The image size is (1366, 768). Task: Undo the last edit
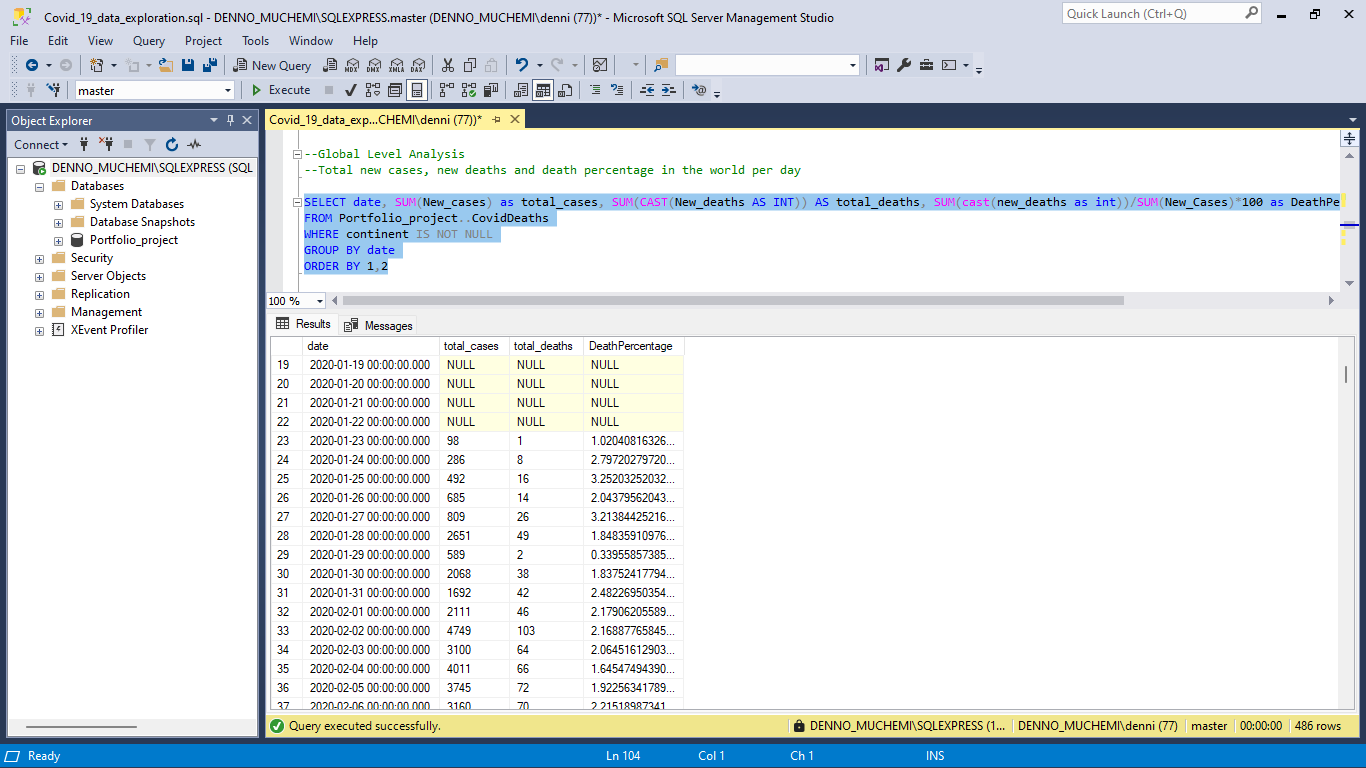pyautogui.click(x=521, y=65)
